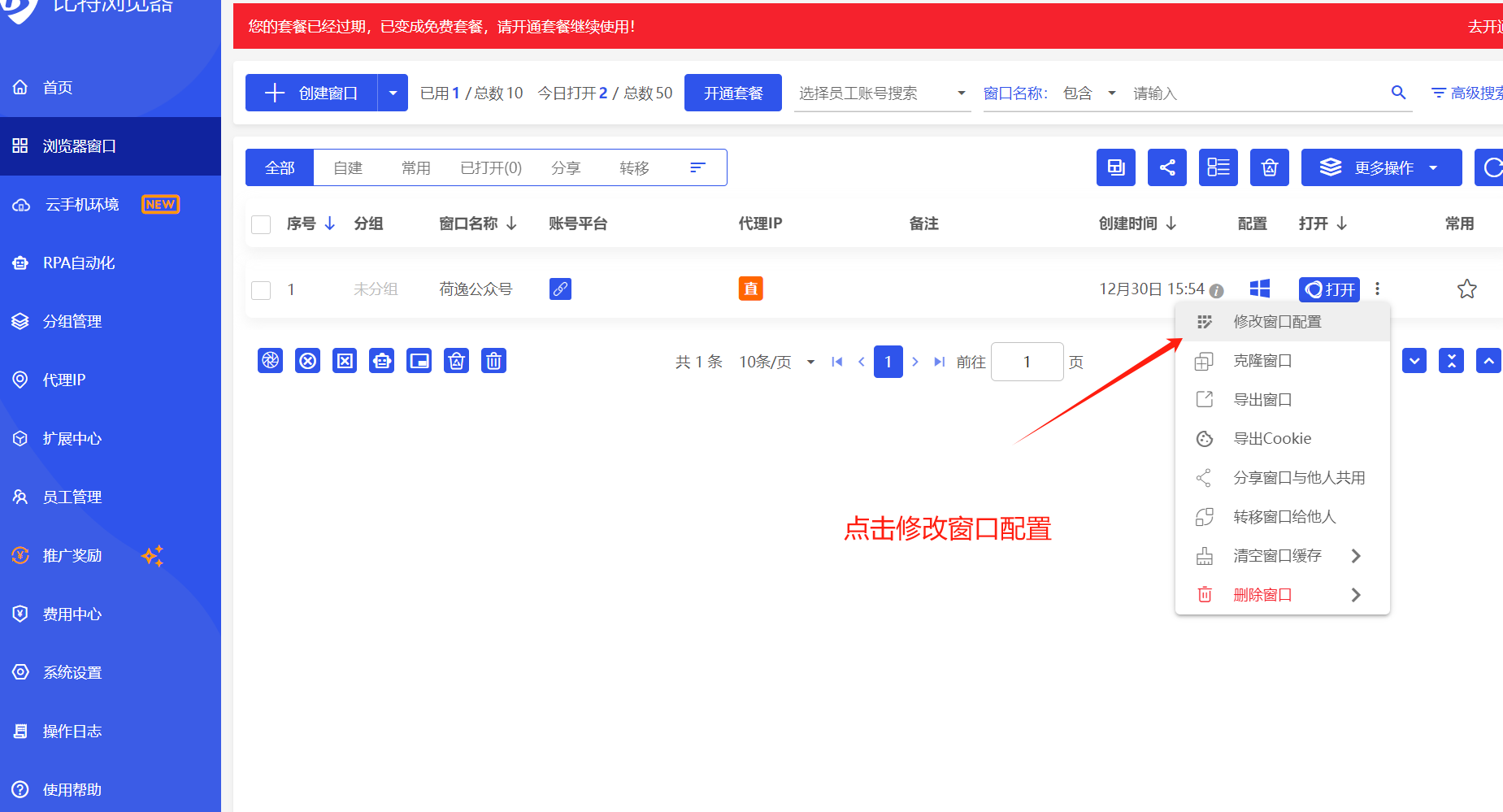Expand the 创建窗口 dropdown arrow
The width and height of the screenshot is (1503, 812).
coord(393,93)
